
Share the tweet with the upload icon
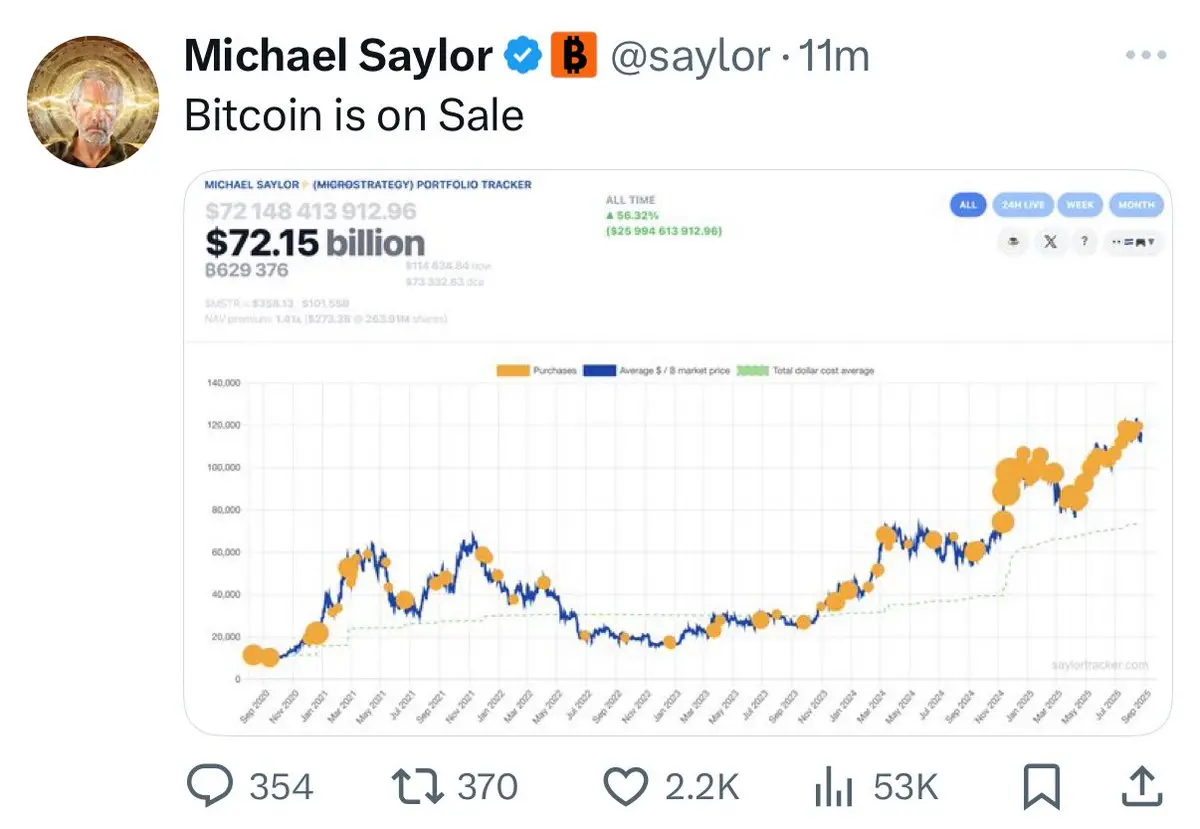click(1139, 786)
